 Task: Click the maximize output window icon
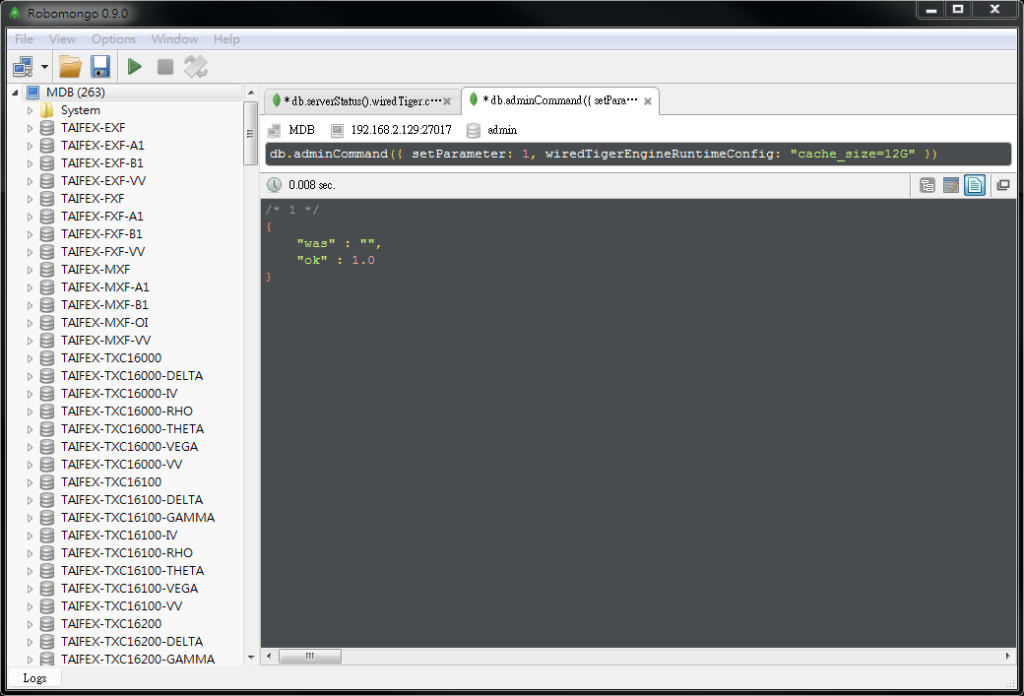point(1003,185)
